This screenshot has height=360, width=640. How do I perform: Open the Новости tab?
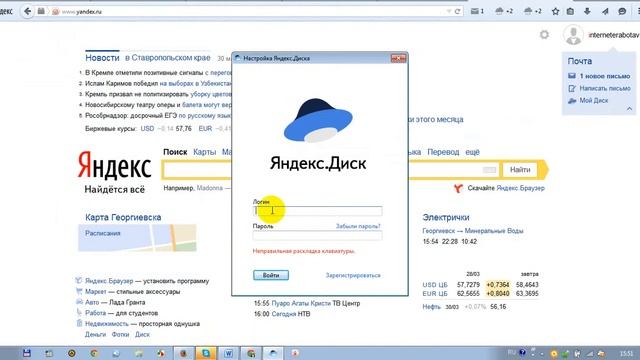tap(102, 58)
